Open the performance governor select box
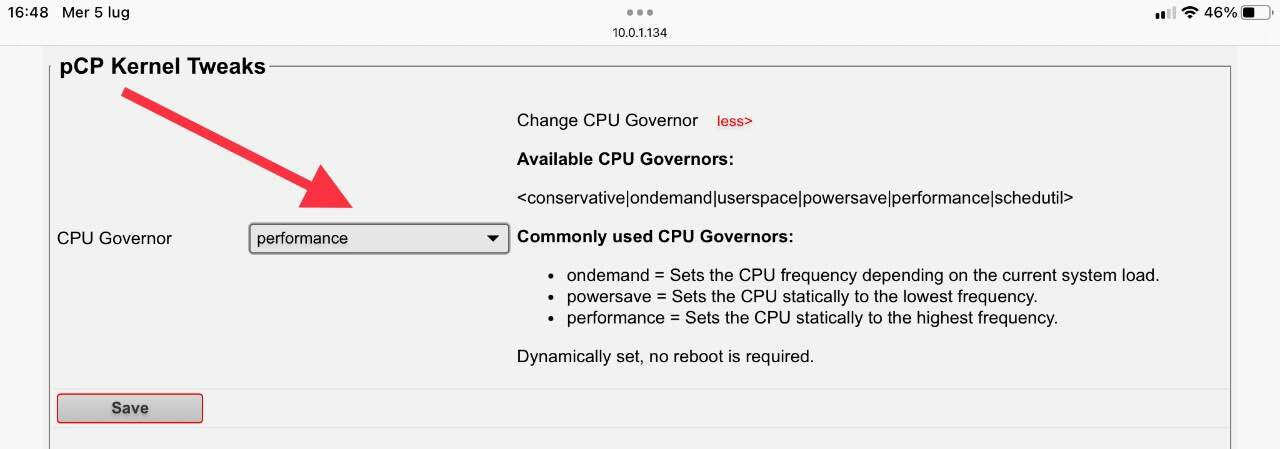Screen dimensions: 1280x449 click(379, 239)
